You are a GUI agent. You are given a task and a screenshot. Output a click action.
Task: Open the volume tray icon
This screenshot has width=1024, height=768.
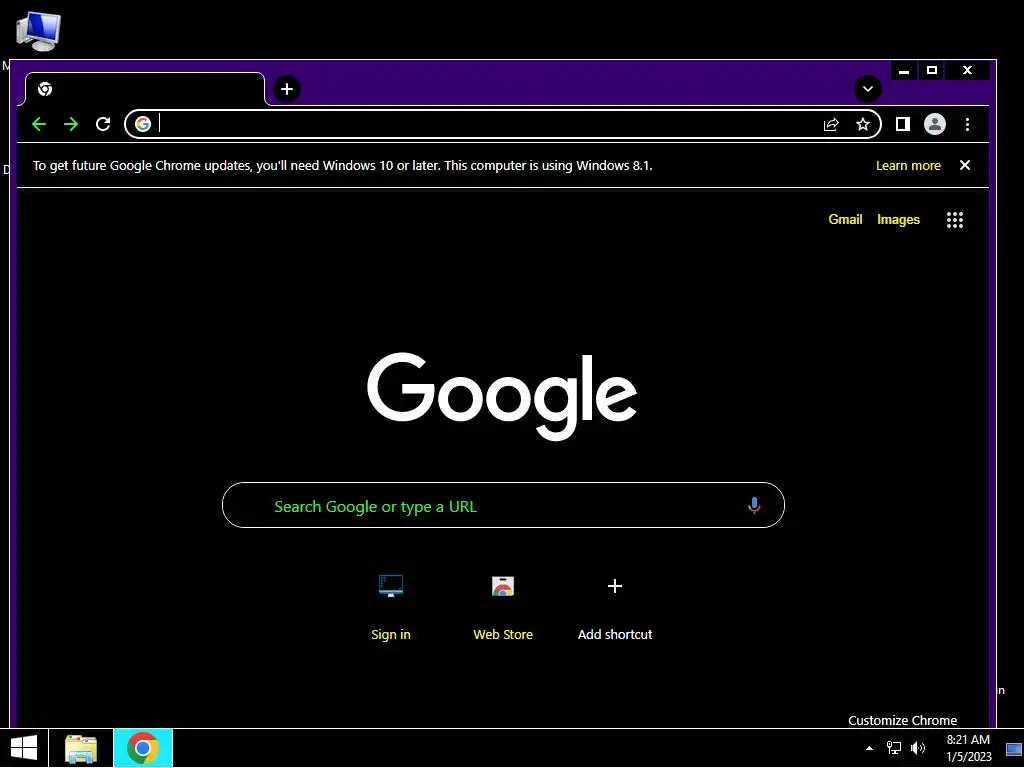click(918, 748)
